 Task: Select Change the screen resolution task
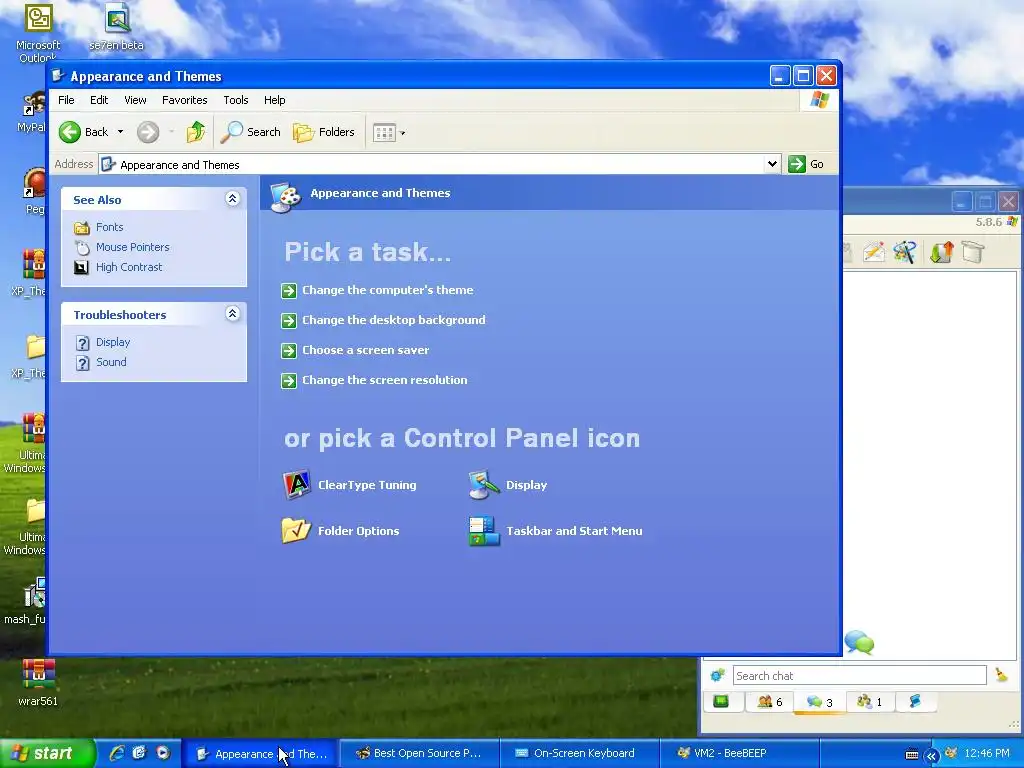pyautogui.click(x=374, y=380)
